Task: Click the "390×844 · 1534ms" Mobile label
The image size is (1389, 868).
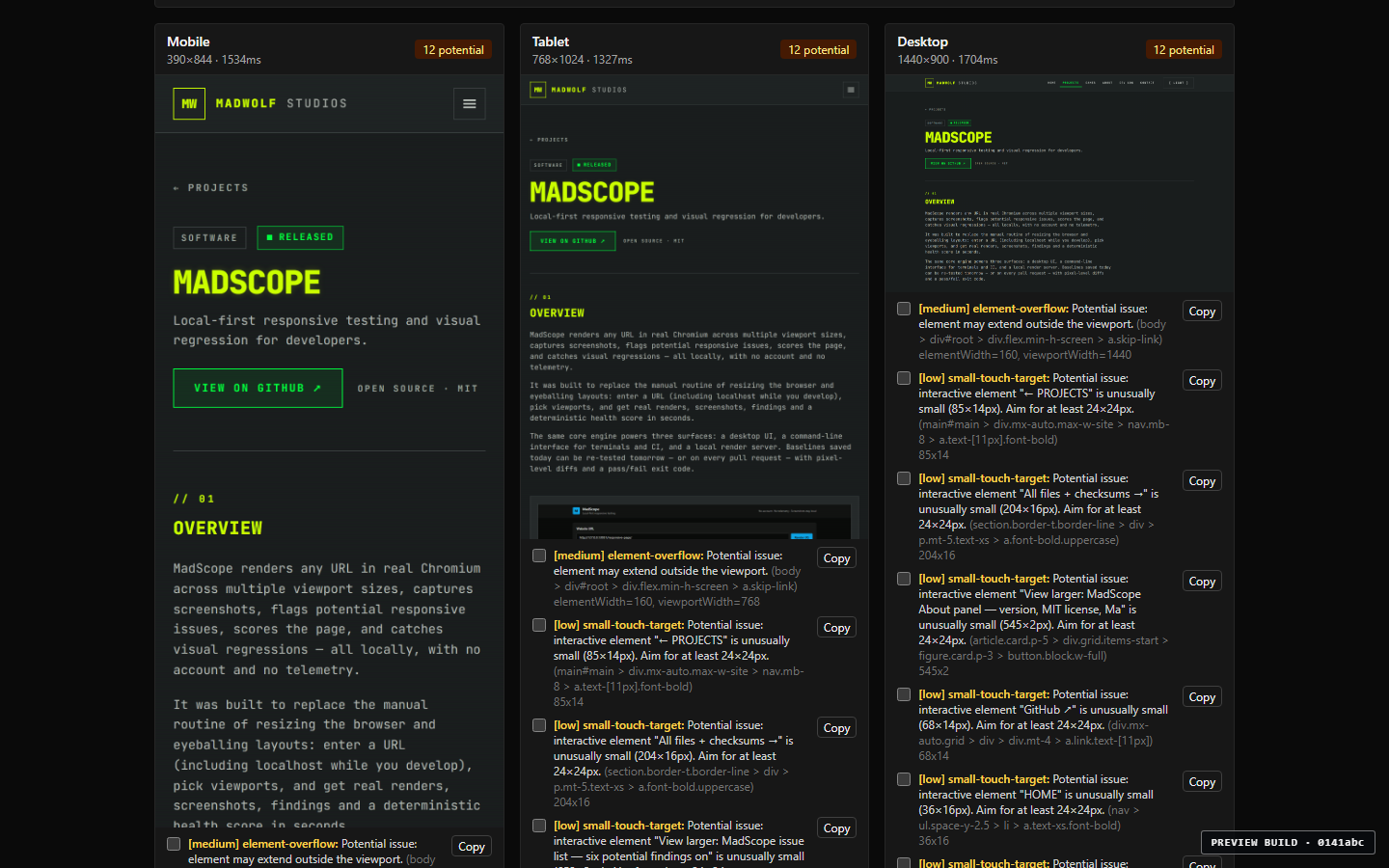Action: (214, 60)
